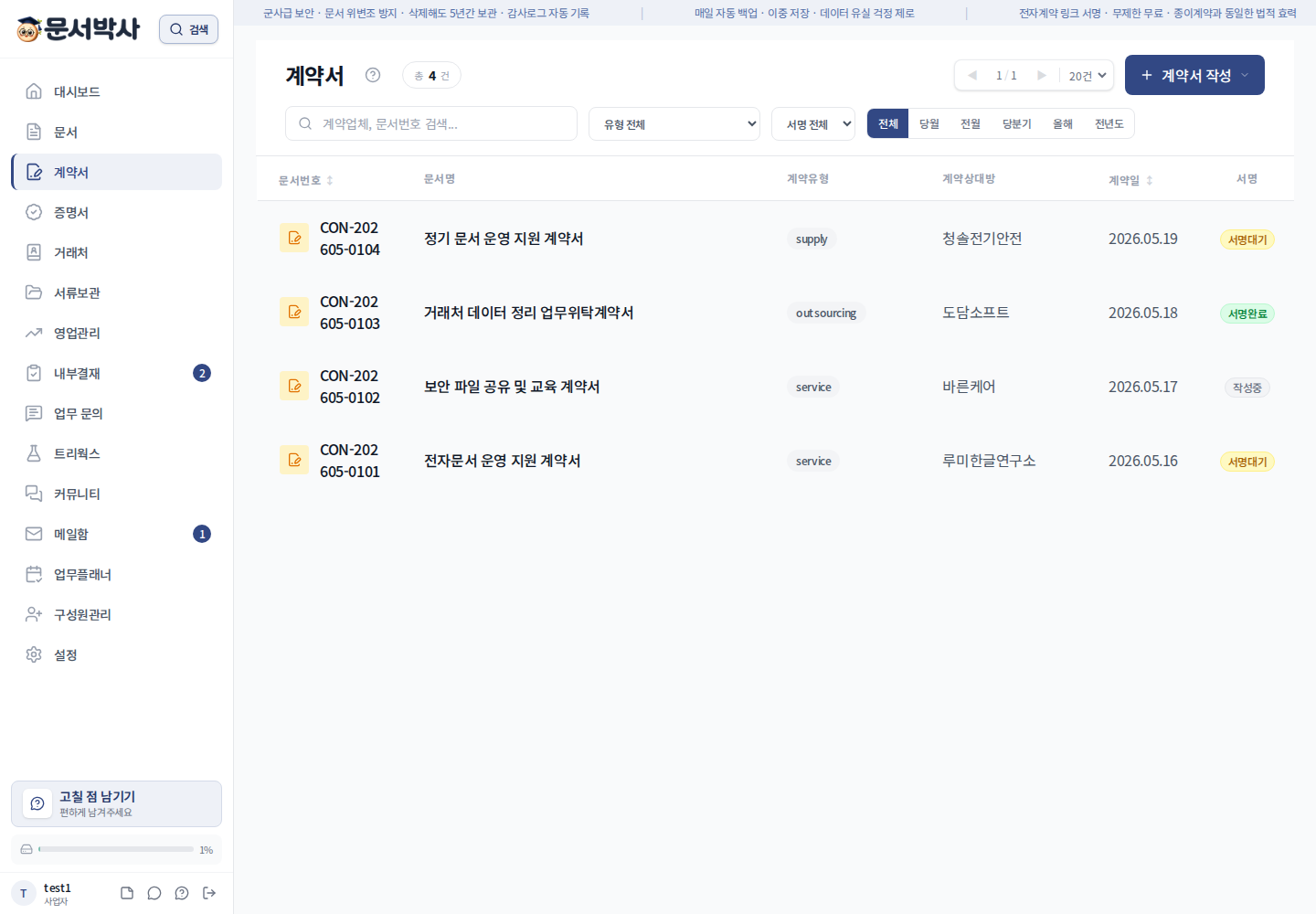Click the document icon for CON-202605-0104
The height and width of the screenshot is (914, 1316).
pos(294,238)
